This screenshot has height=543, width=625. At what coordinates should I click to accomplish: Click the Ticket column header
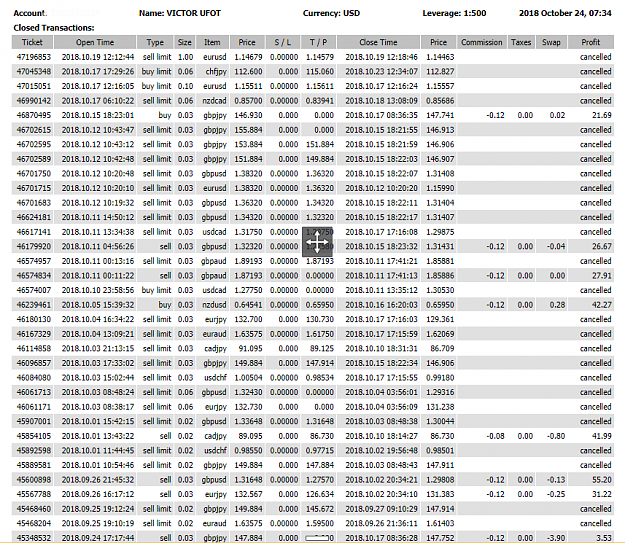coord(32,42)
